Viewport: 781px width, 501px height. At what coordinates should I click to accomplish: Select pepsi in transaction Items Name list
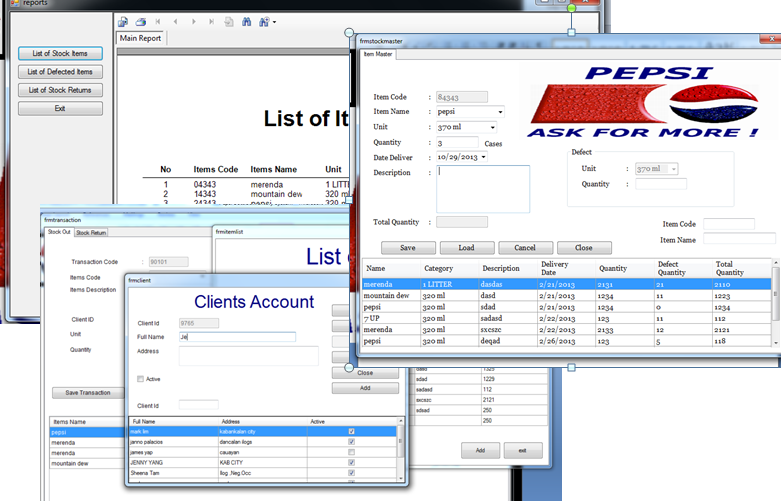[x=87, y=432]
